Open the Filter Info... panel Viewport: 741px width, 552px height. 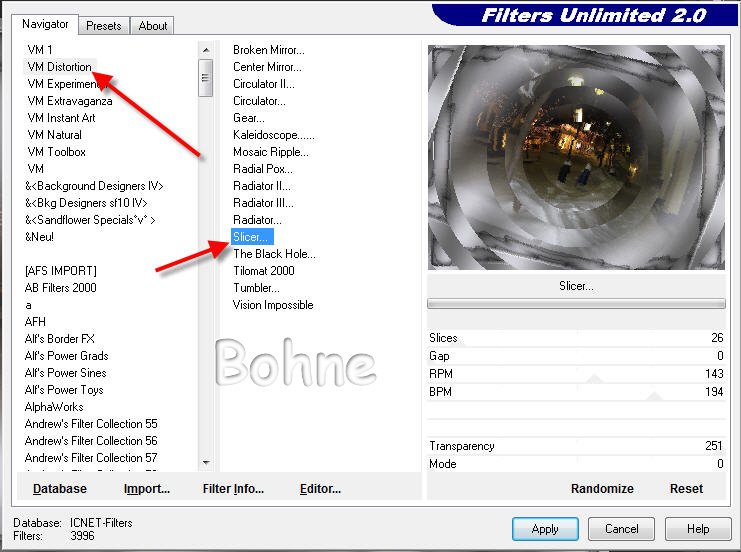point(233,489)
